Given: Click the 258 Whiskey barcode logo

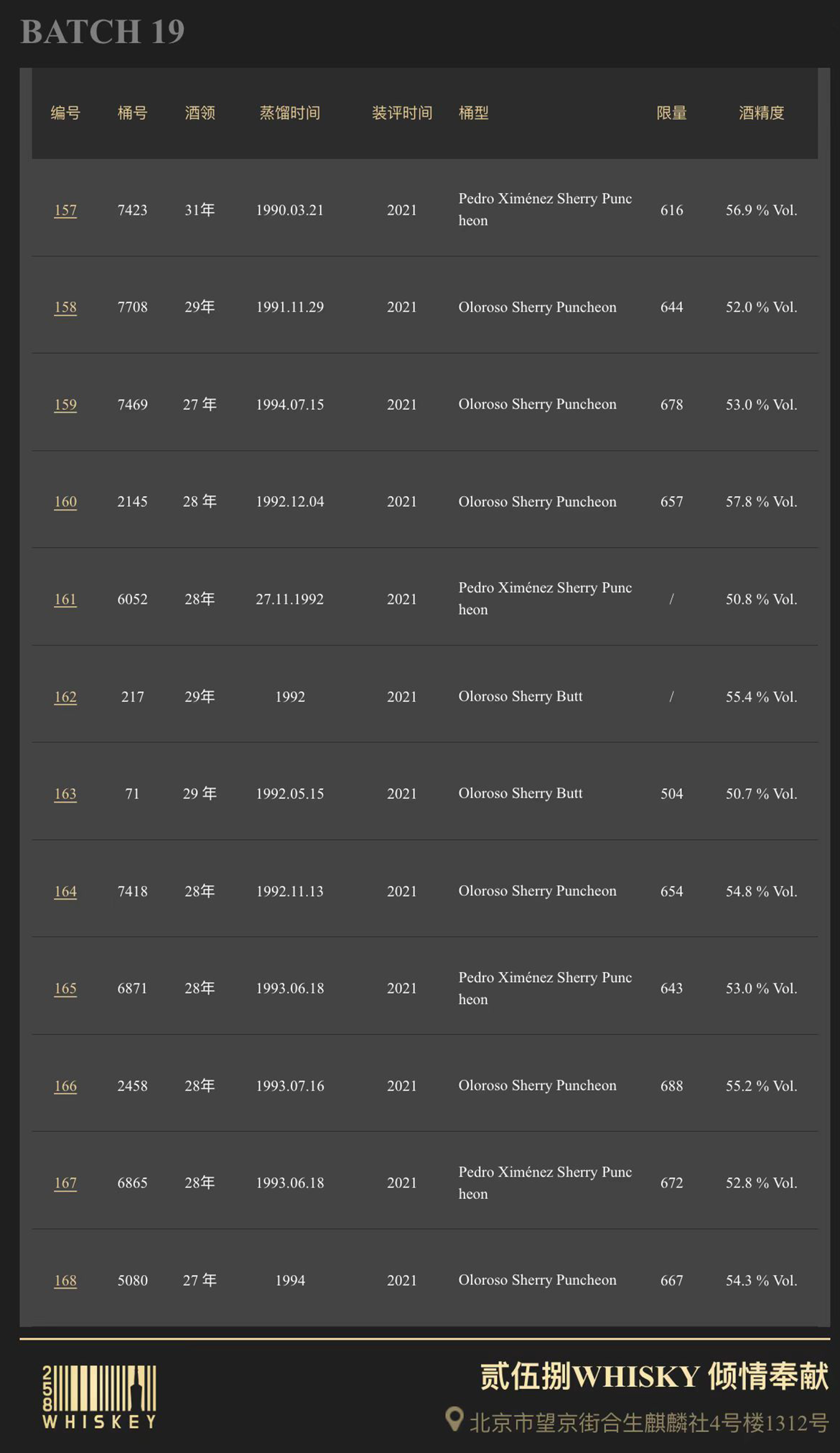Looking at the screenshot, I should point(99,1396).
